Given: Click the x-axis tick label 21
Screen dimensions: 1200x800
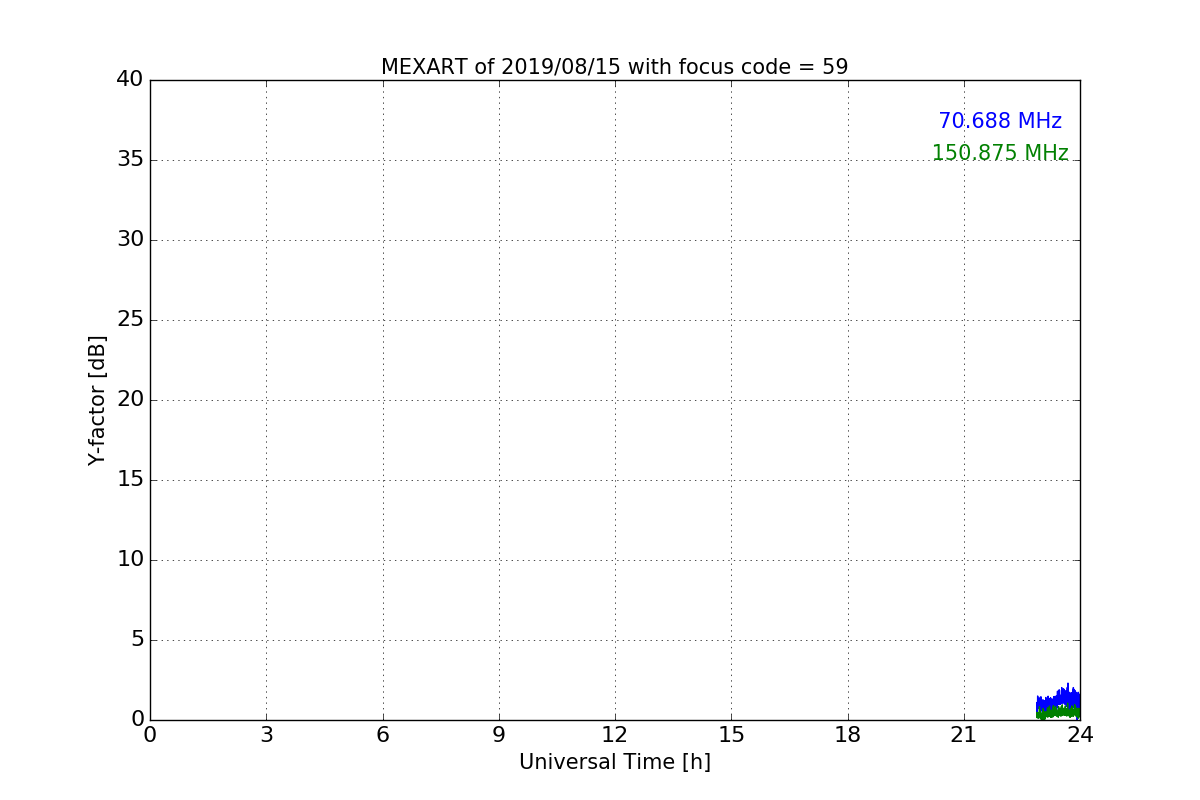Looking at the screenshot, I should (964, 735).
